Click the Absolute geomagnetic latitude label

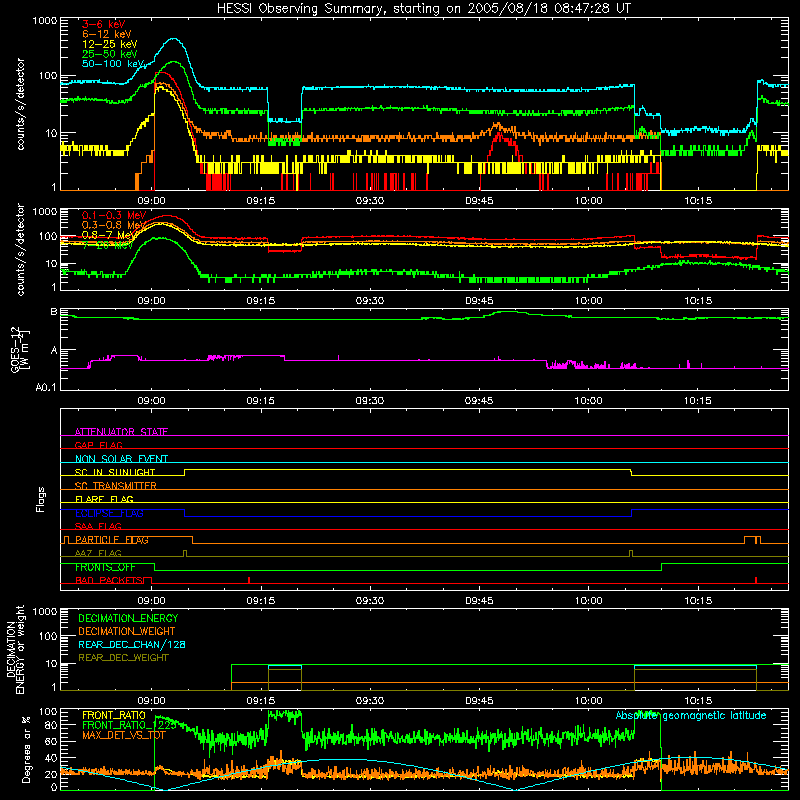pos(691,716)
